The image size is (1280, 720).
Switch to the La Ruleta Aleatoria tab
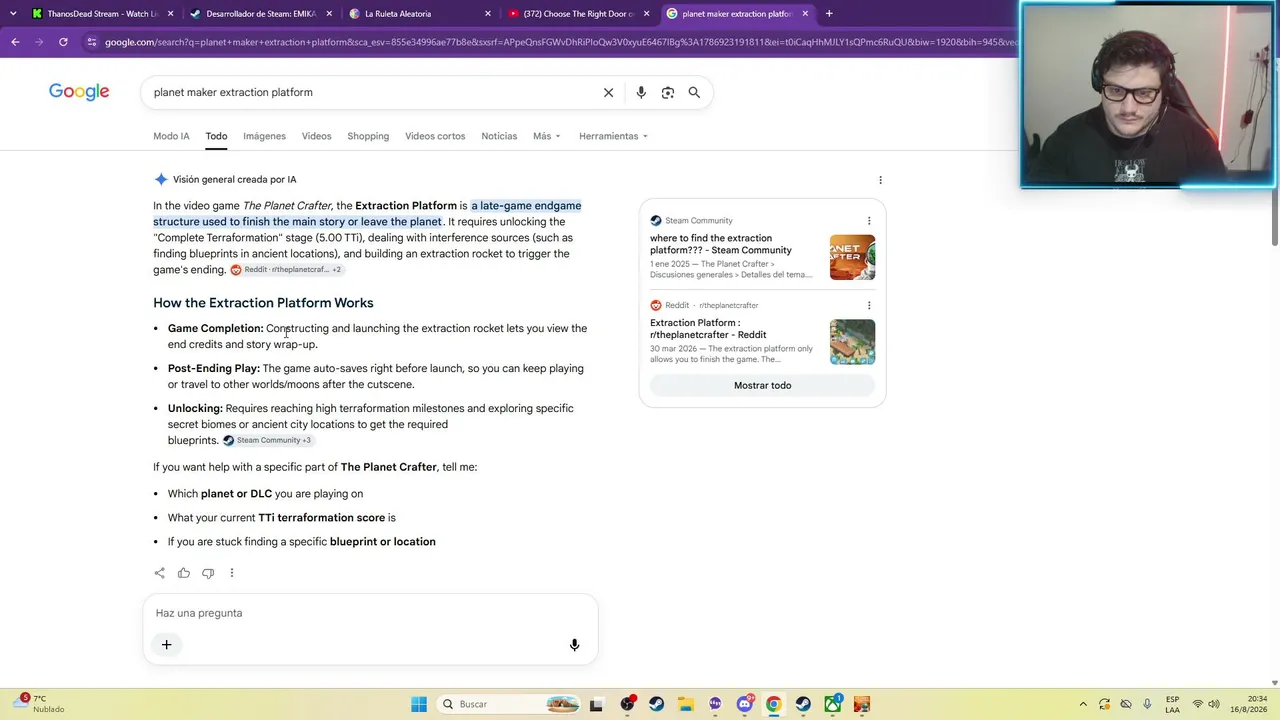pyautogui.click(x=420, y=14)
